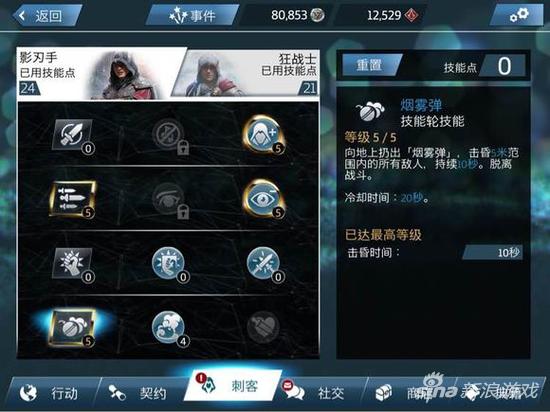This screenshot has height=412, width=550.
Task: Open the settings gear menu
Action: point(517,15)
